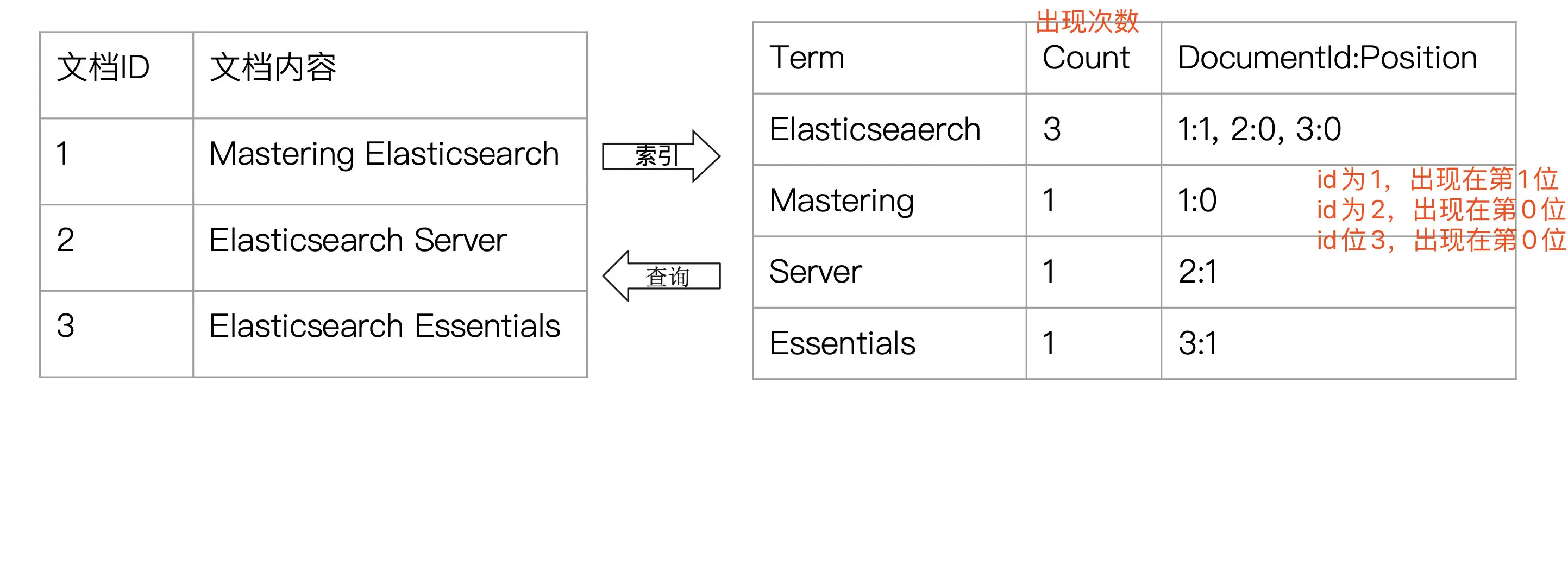The width and height of the screenshot is (1568, 577).
Task: Select the DocumentId:Position column header
Action: pyautogui.click(x=1339, y=58)
